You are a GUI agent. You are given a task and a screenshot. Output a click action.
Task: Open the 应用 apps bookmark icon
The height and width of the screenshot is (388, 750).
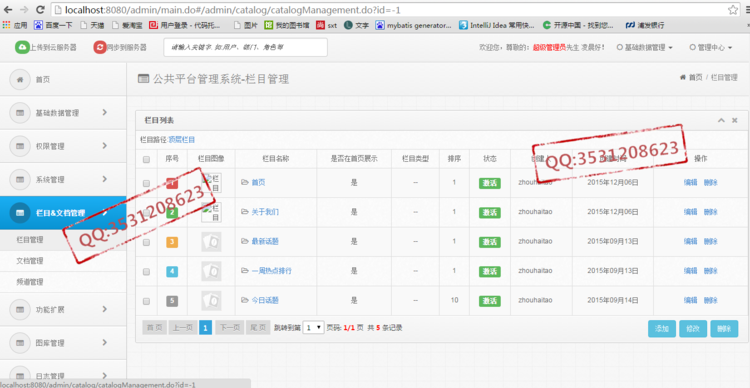(7, 25)
